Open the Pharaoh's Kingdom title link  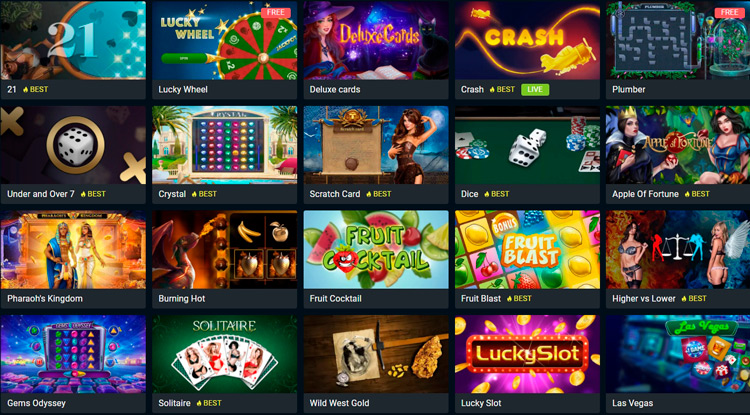tap(45, 298)
